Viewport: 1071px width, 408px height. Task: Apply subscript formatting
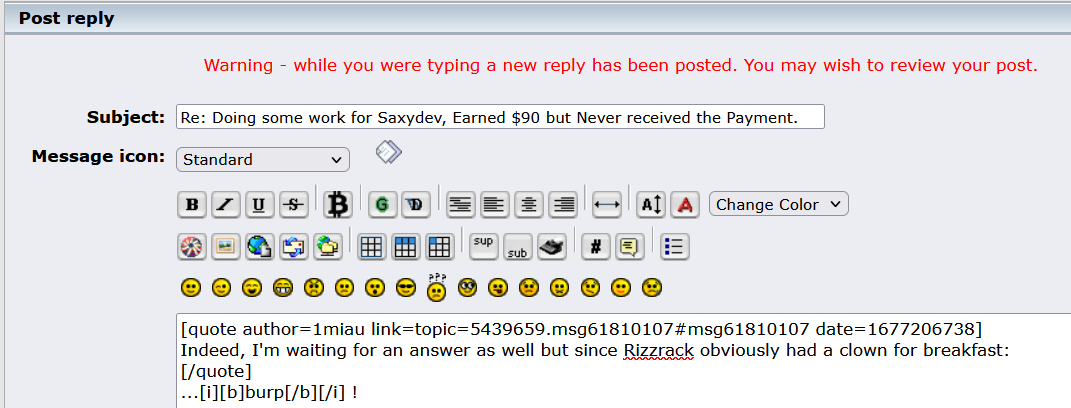pyautogui.click(x=518, y=247)
